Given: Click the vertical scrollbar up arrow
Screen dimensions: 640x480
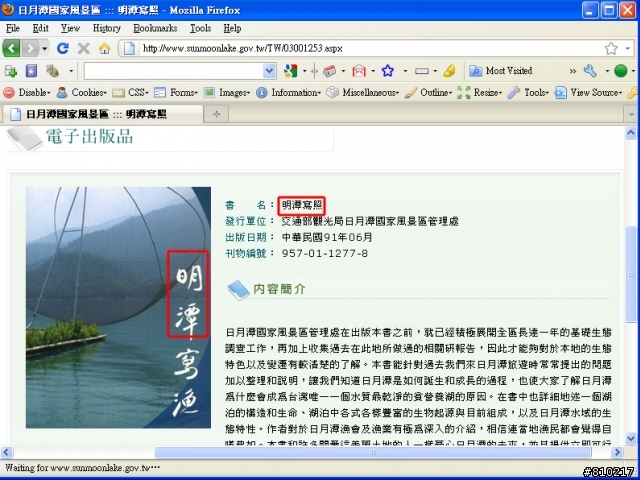Looking at the screenshot, I should click(x=631, y=132).
